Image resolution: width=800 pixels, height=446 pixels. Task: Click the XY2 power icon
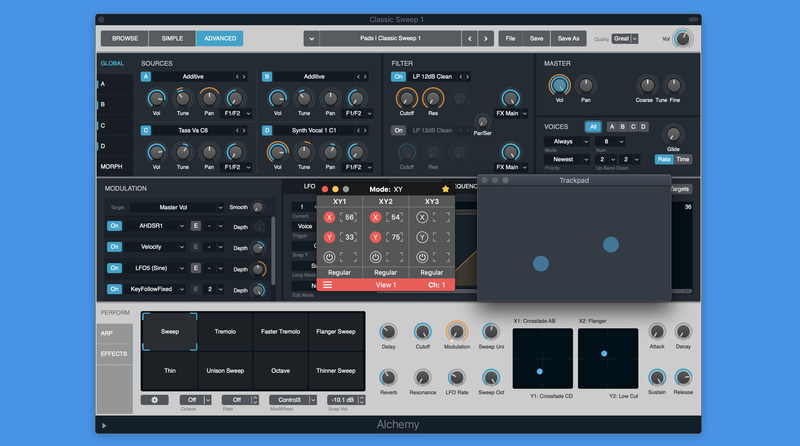376,257
